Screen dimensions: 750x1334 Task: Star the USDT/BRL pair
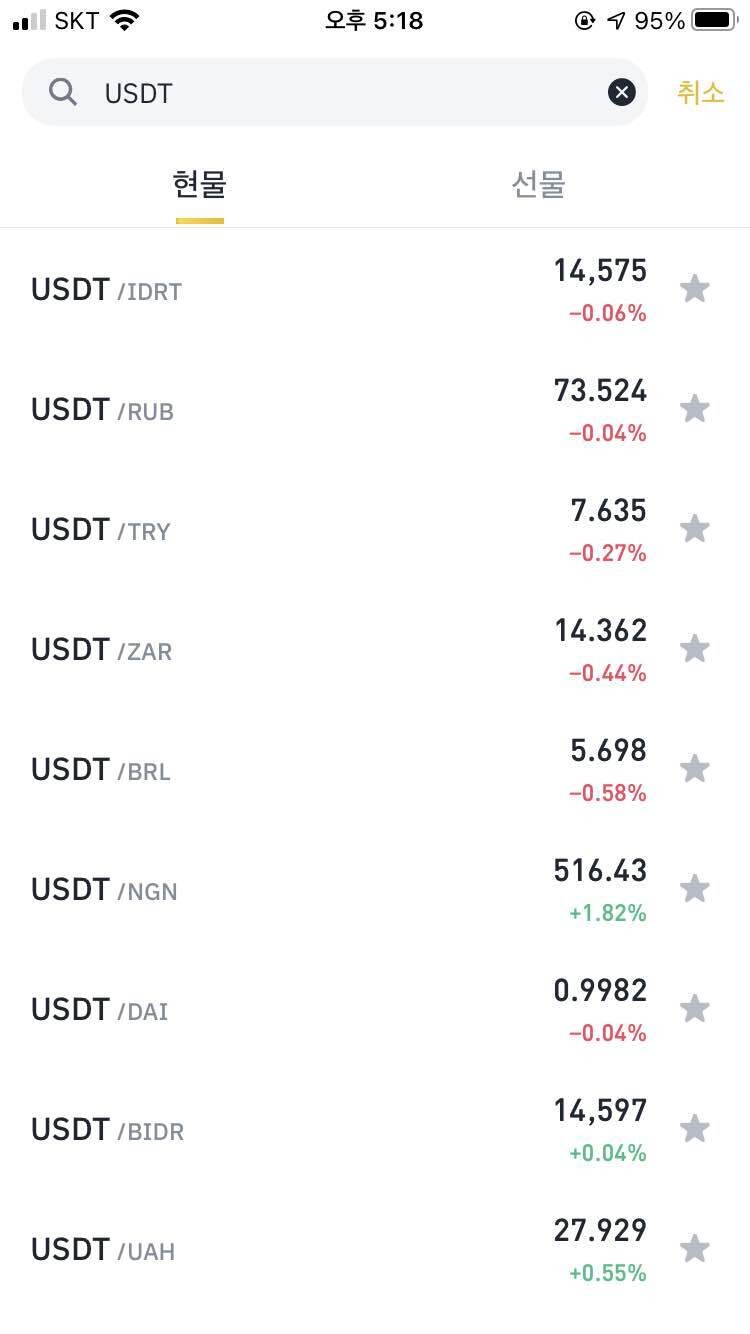(694, 769)
